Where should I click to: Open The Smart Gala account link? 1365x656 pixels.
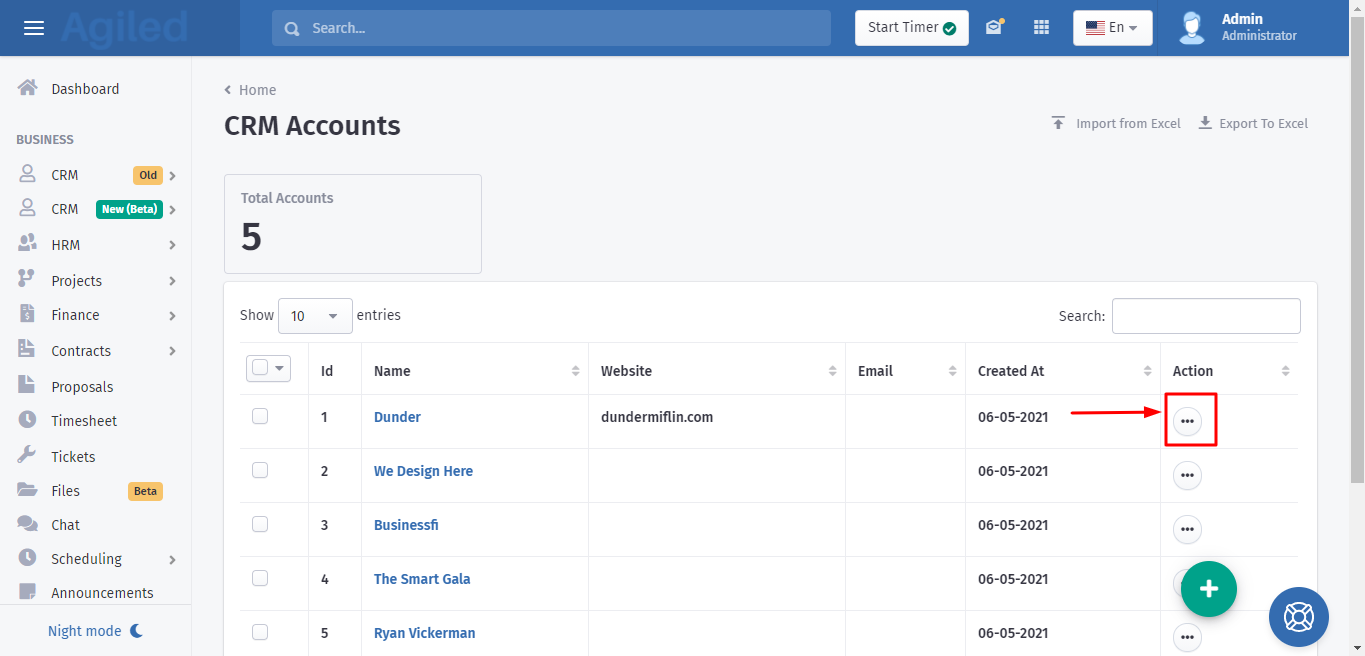421,579
